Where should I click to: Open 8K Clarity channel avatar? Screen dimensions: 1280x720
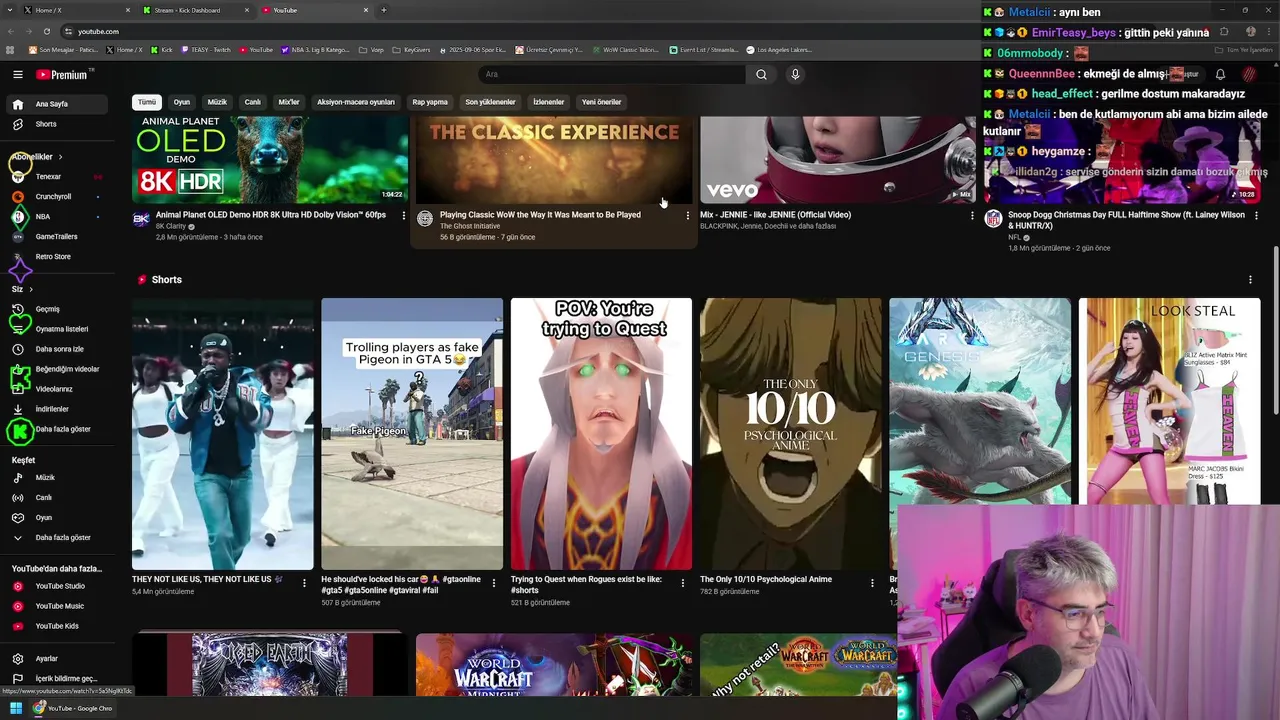click(x=141, y=219)
